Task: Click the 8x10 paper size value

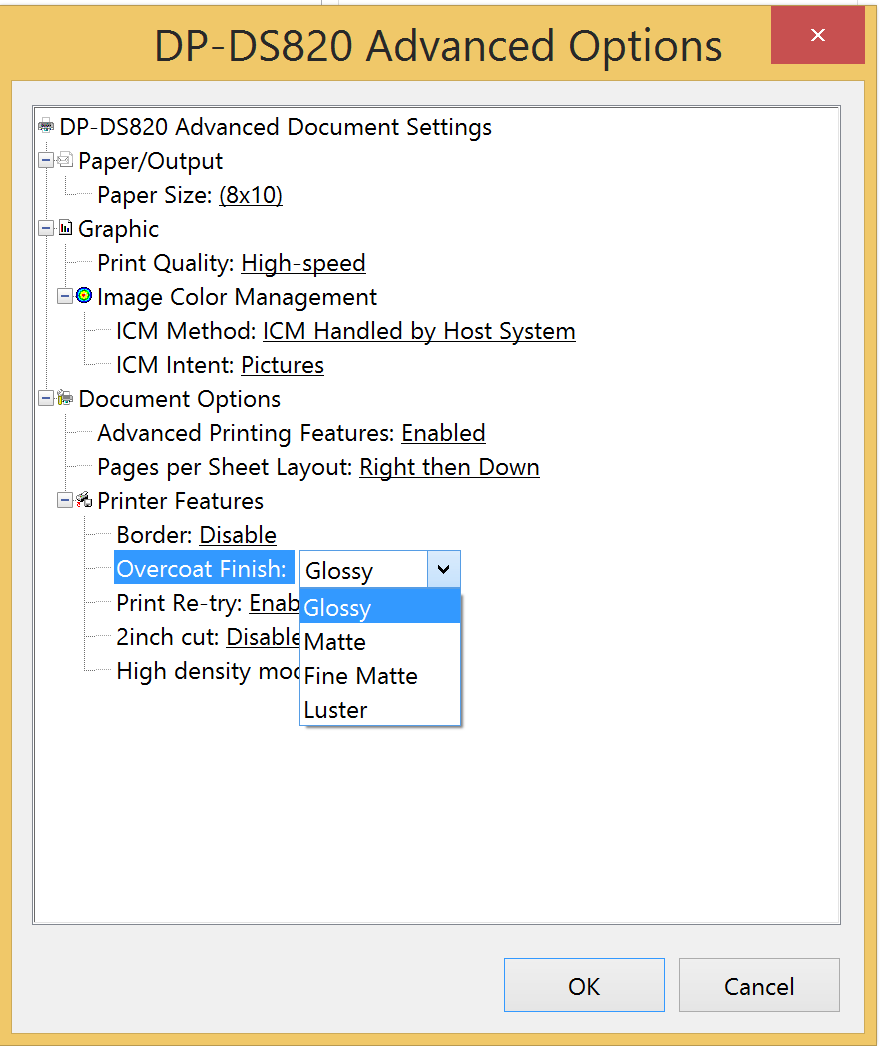Action: click(x=251, y=195)
